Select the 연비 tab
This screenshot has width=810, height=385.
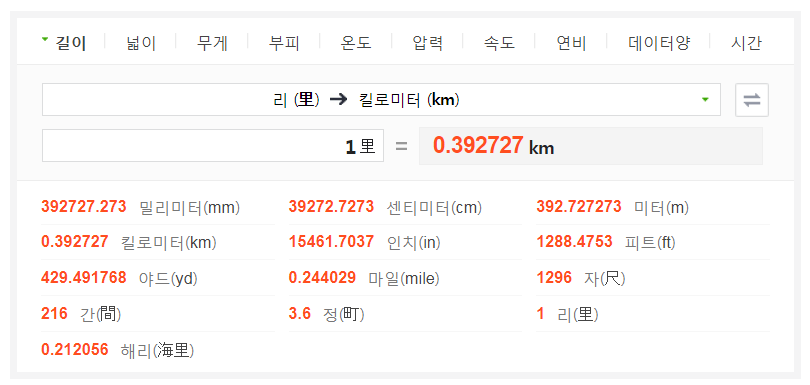571,43
